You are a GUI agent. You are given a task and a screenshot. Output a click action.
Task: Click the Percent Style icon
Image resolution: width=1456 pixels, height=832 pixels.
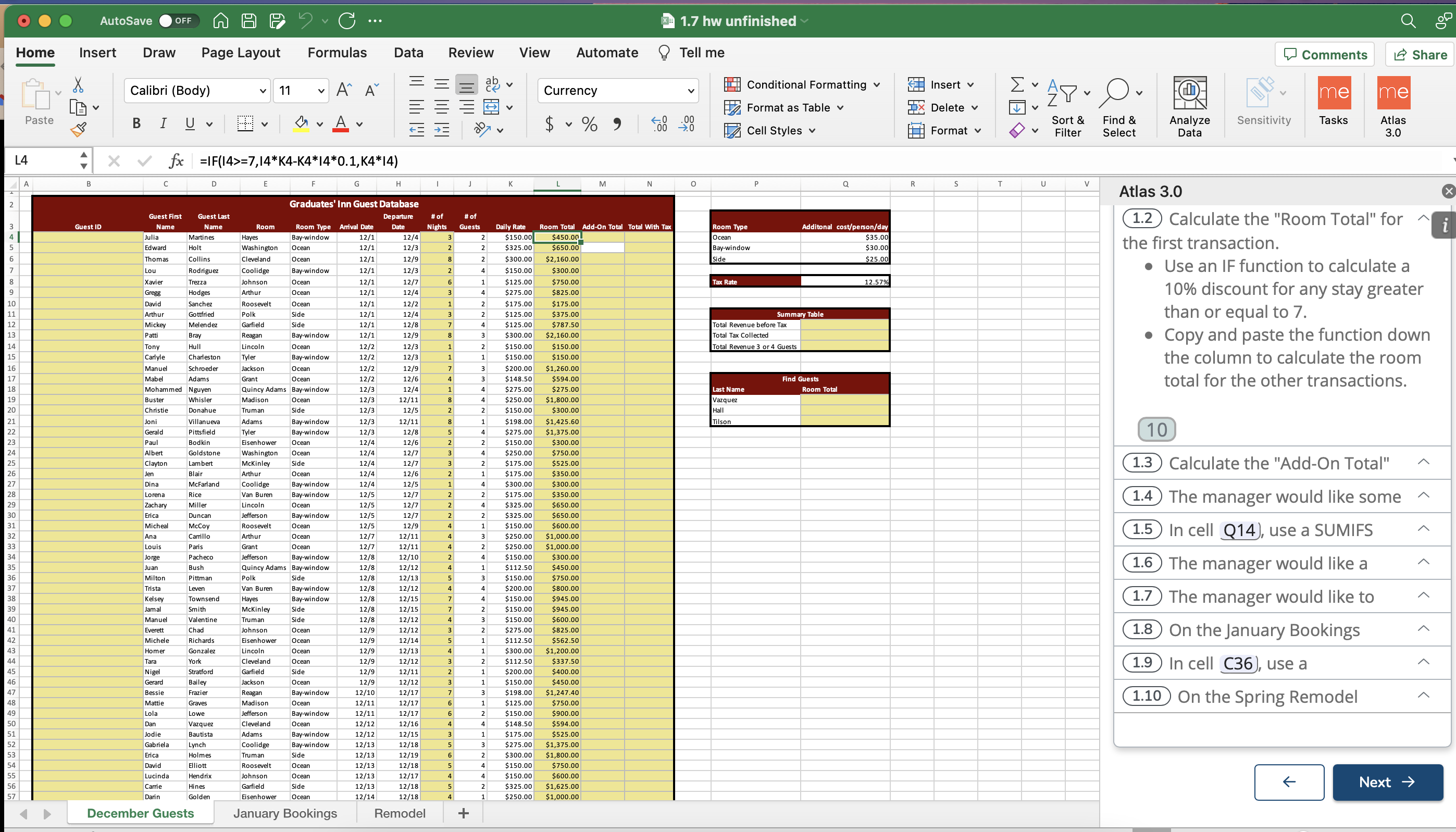(589, 124)
